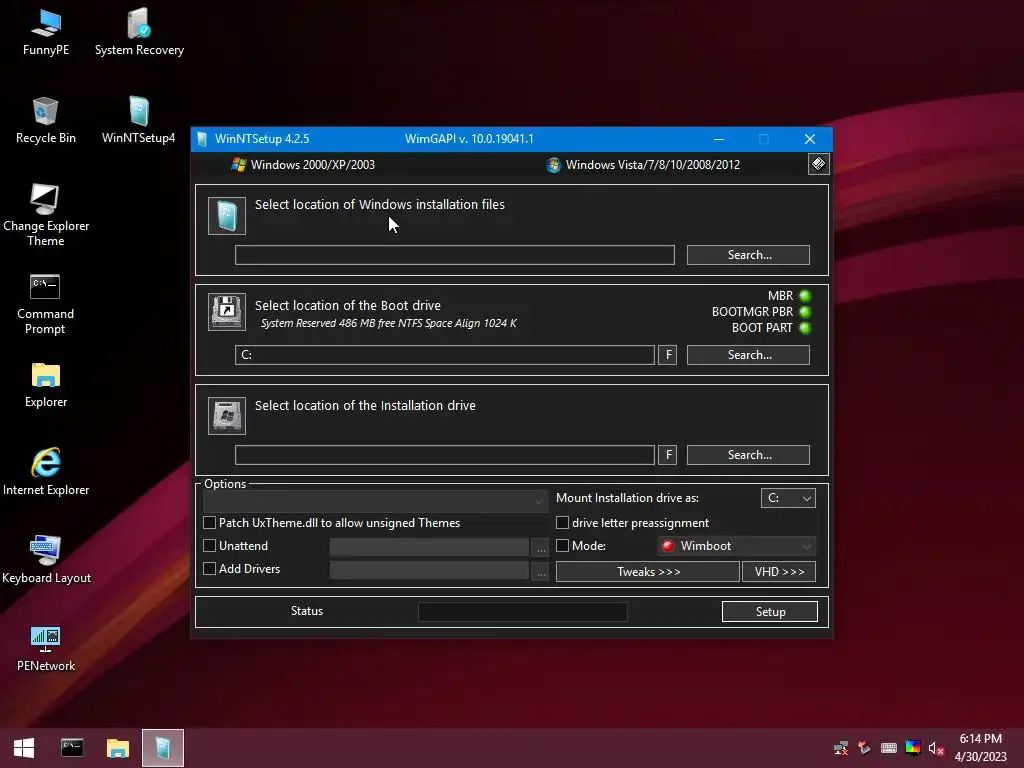Click the Installation drive disk icon
The height and width of the screenshot is (768, 1024).
click(227, 416)
